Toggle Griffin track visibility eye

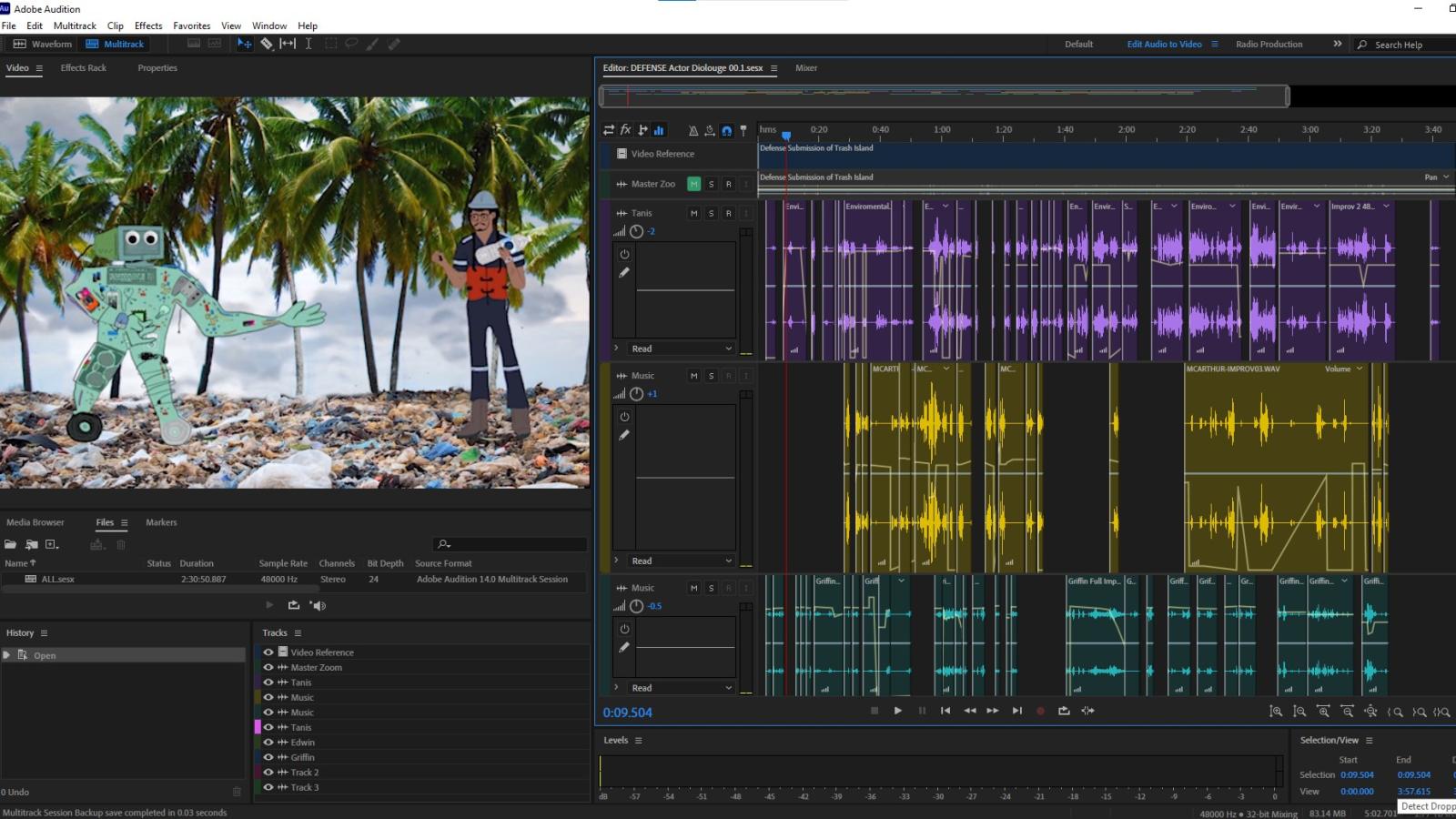tap(268, 757)
